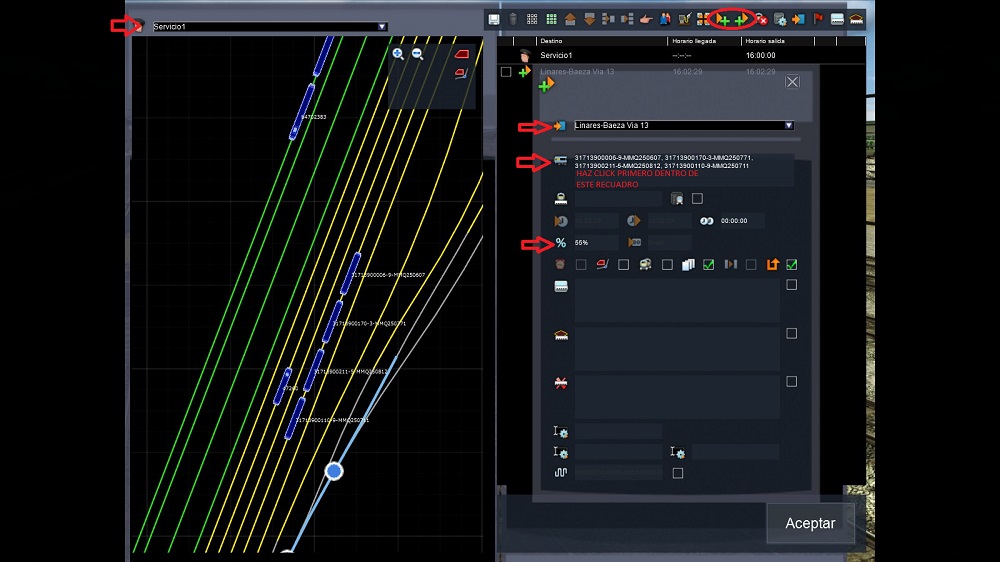Click the orange arrow into blue door icon
Image resolution: width=1000 pixels, height=562 pixels.
tap(798, 20)
